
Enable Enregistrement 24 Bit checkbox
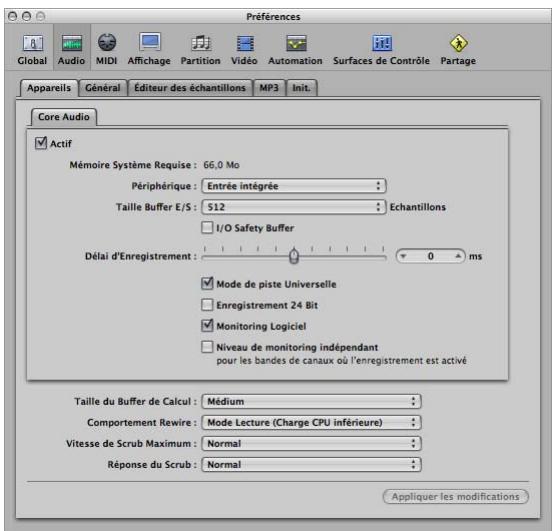click(207, 305)
